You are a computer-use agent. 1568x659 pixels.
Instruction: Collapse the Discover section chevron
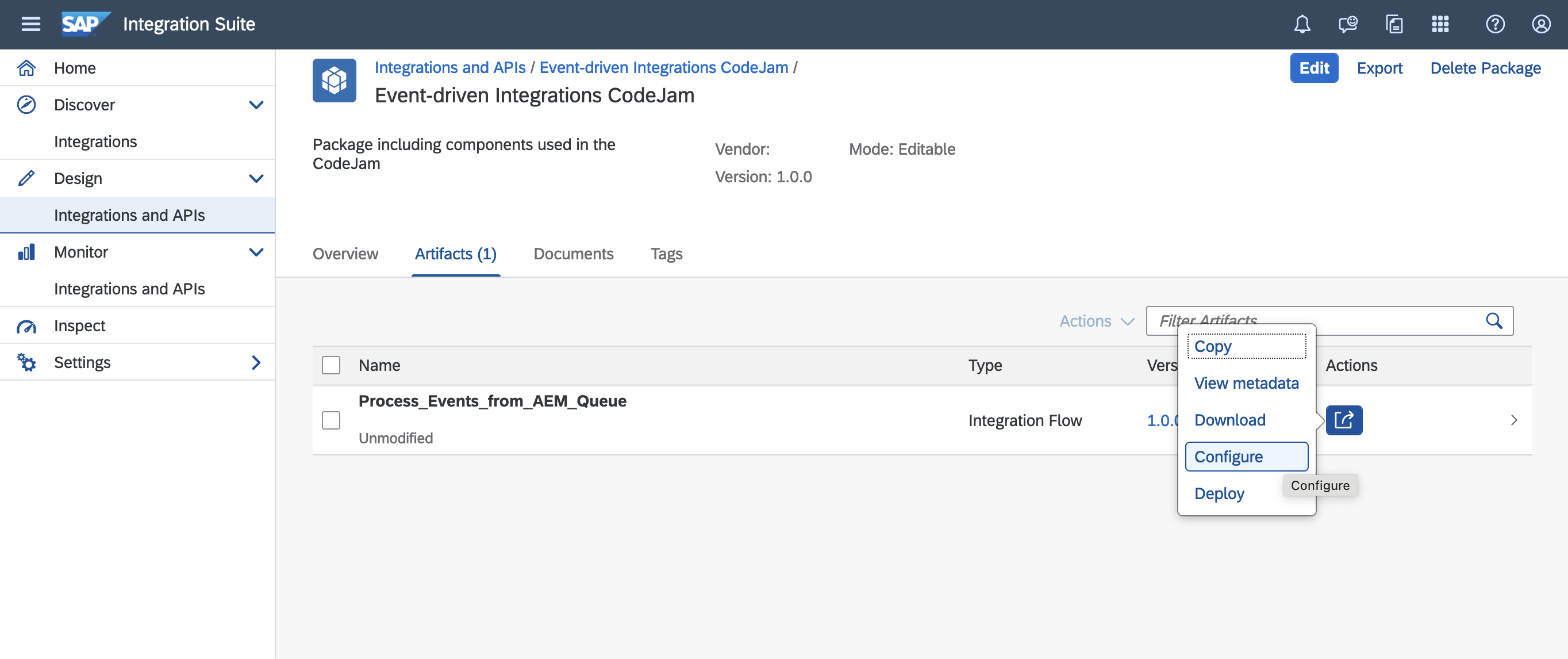256,105
